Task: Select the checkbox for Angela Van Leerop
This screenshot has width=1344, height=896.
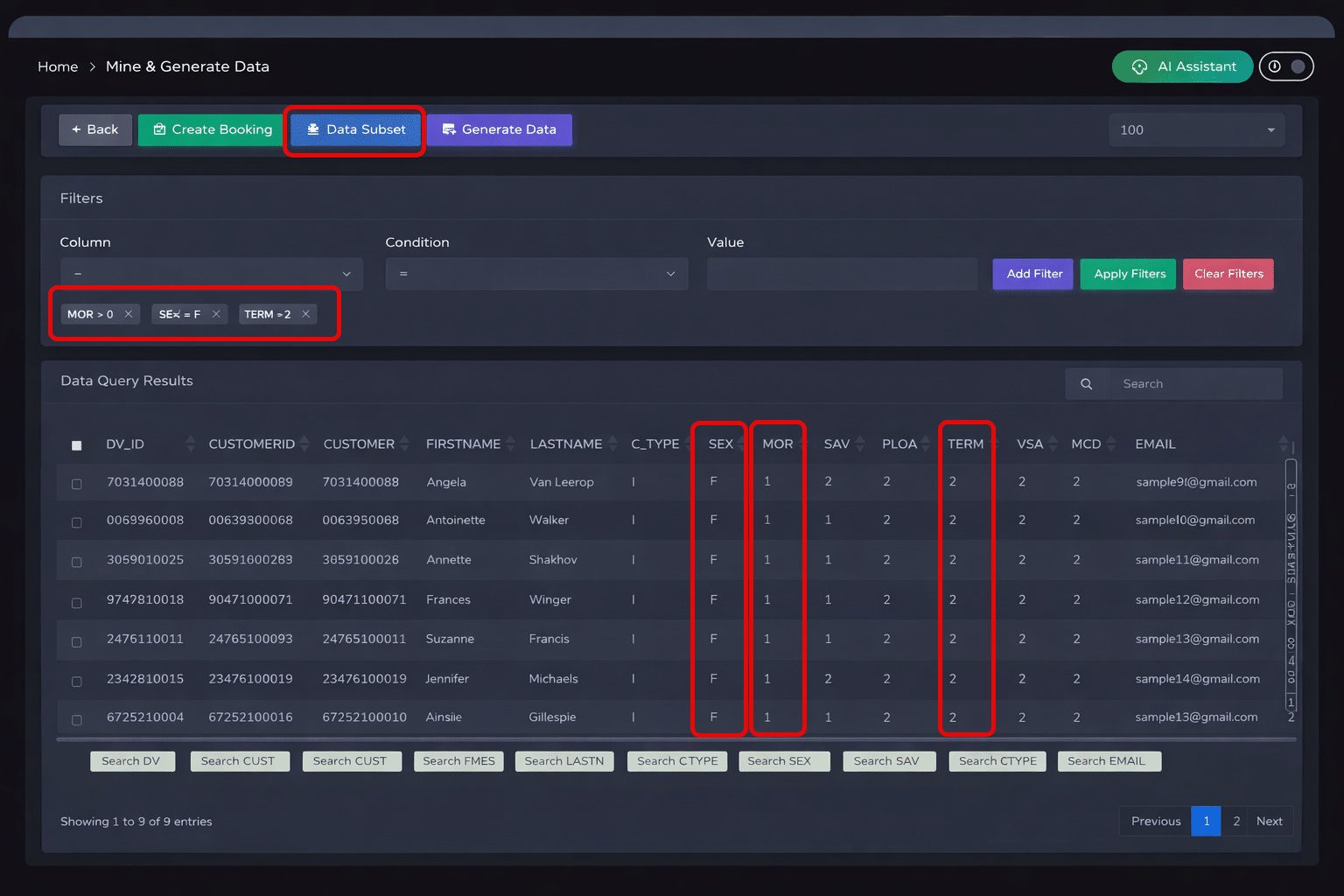Action: [76, 482]
